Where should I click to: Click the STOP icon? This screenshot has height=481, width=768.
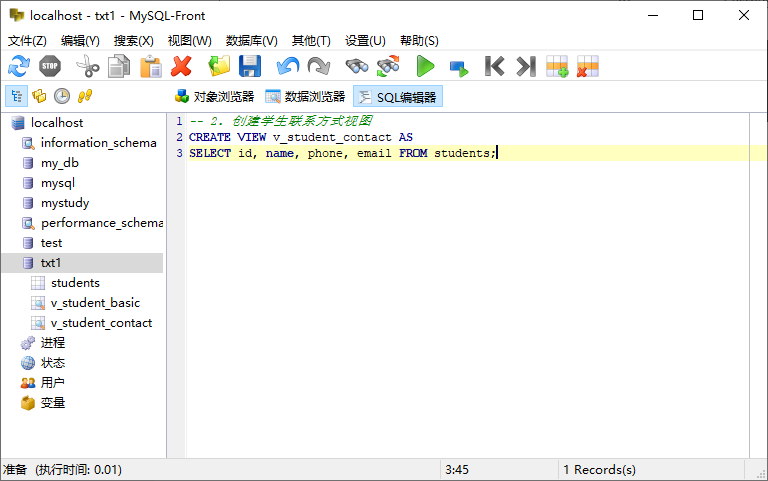coord(49,66)
